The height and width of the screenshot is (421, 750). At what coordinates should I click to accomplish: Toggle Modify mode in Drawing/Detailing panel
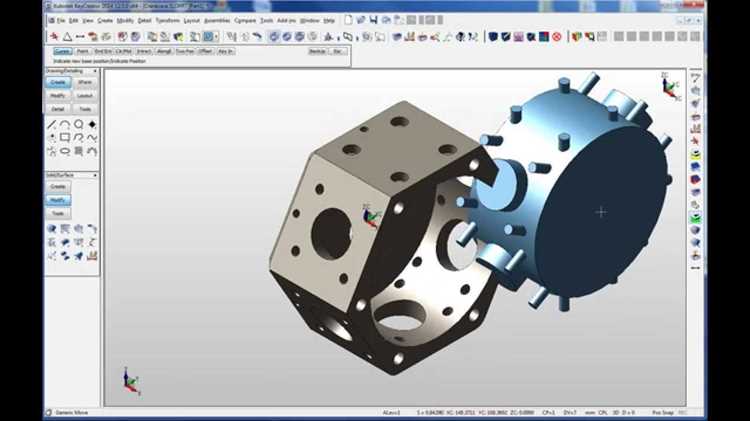pyautogui.click(x=58, y=96)
